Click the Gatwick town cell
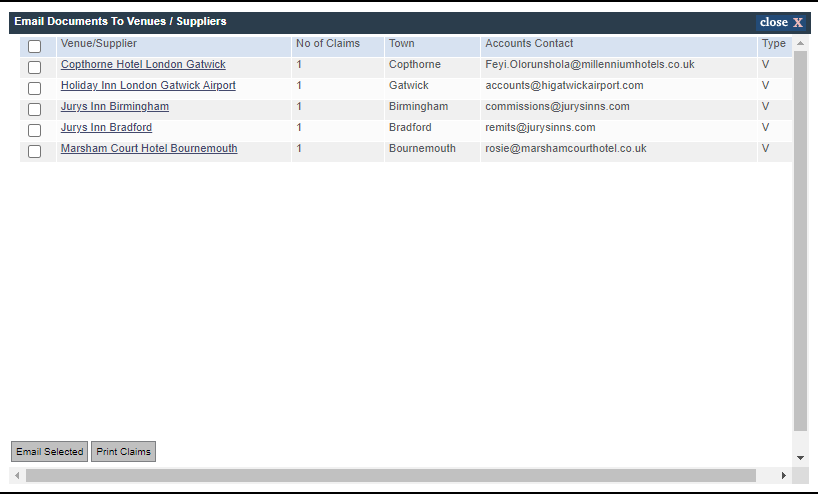 tap(432, 89)
